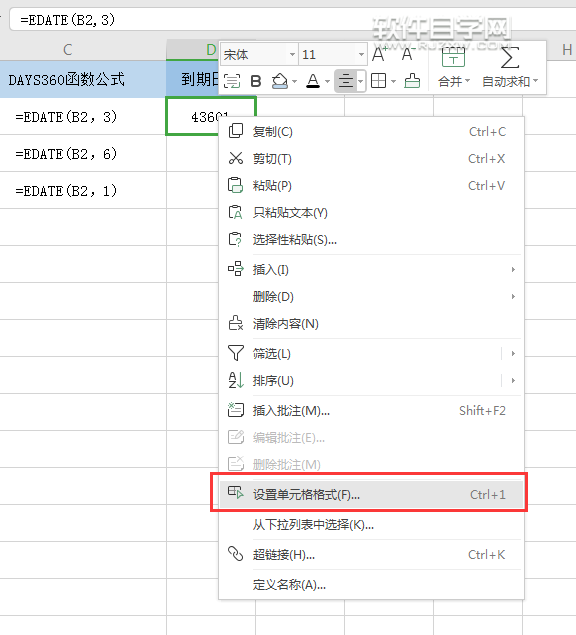Image resolution: width=576 pixels, height=635 pixels.
Task: Open the font size dropdown showing 11
Action: (361, 54)
